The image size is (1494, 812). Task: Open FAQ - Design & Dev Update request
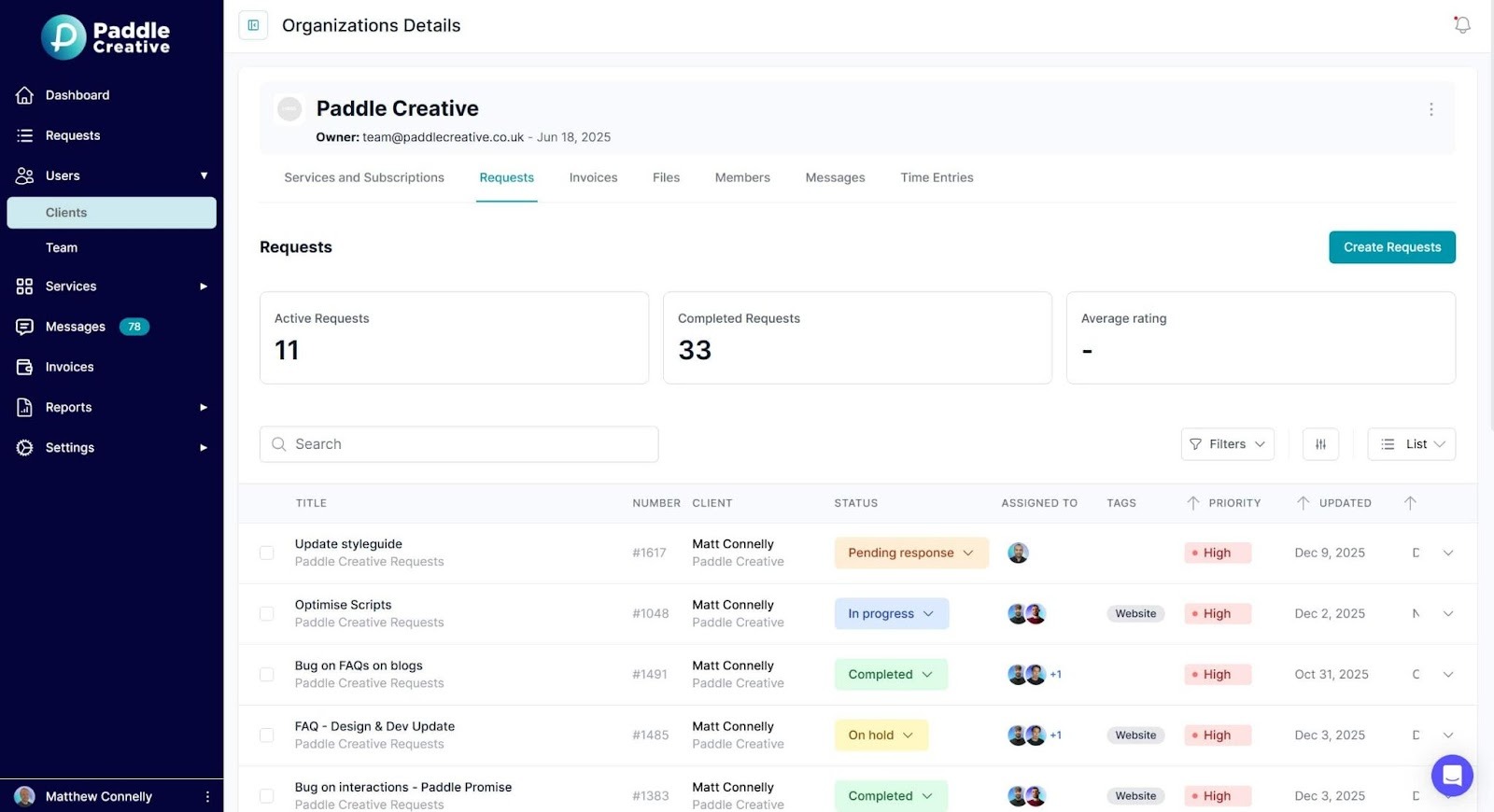point(374,726)
